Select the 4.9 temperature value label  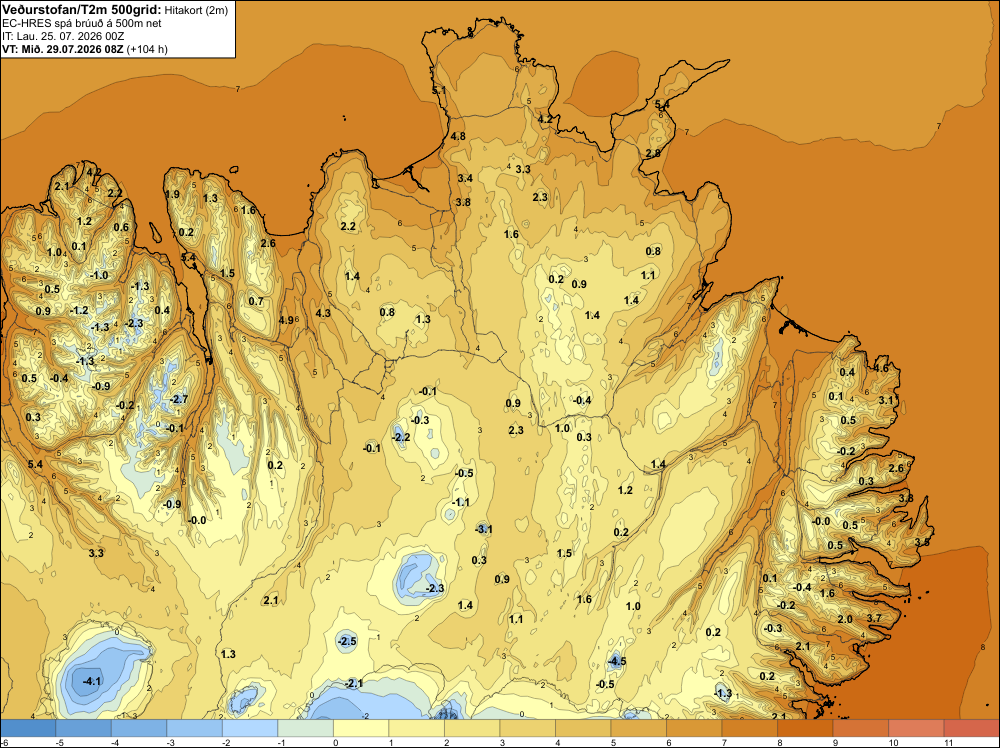(286, 320)
